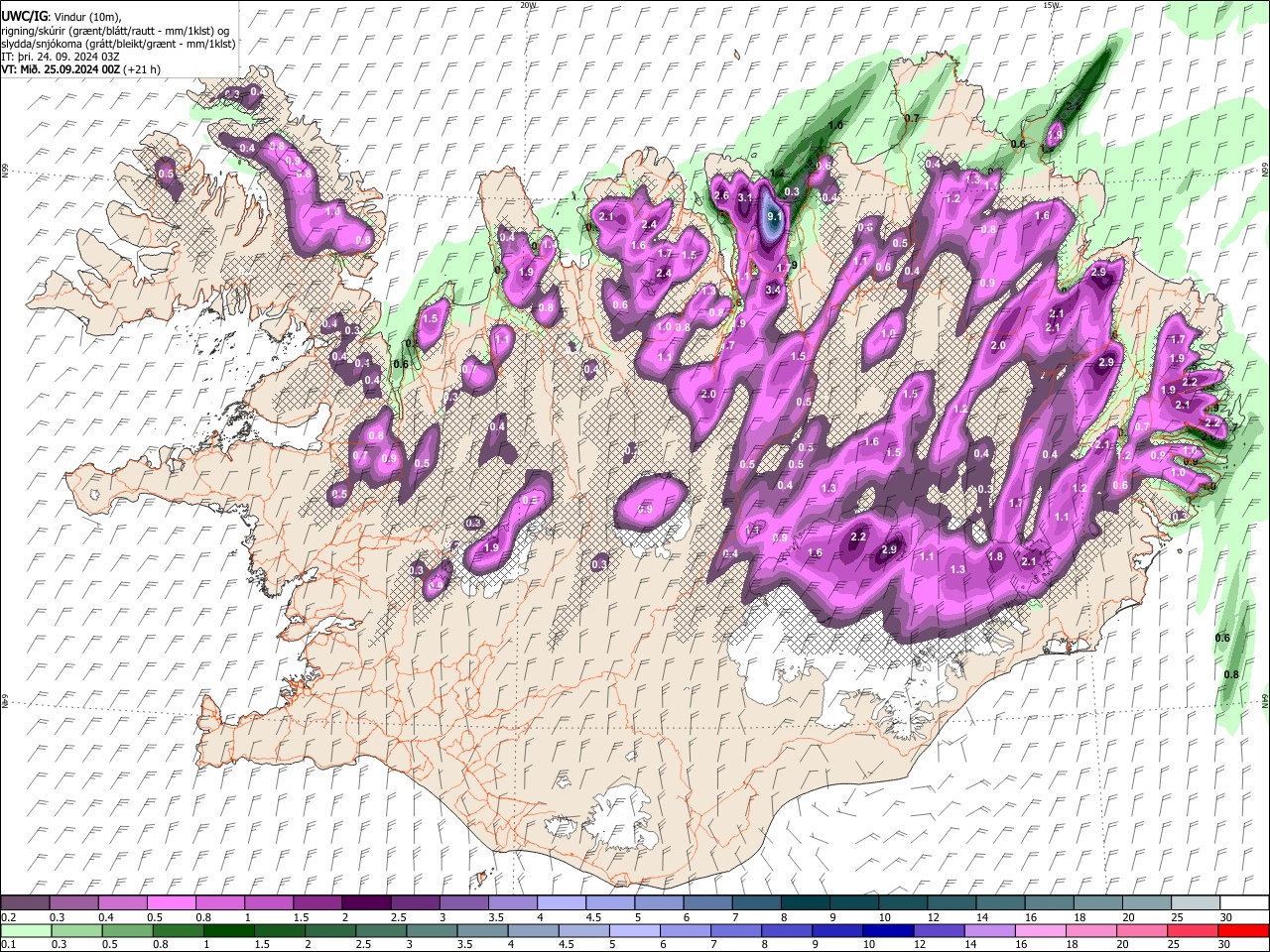Click the lightest green rain-scale swatch, starting at 0.1

(25, 931)
